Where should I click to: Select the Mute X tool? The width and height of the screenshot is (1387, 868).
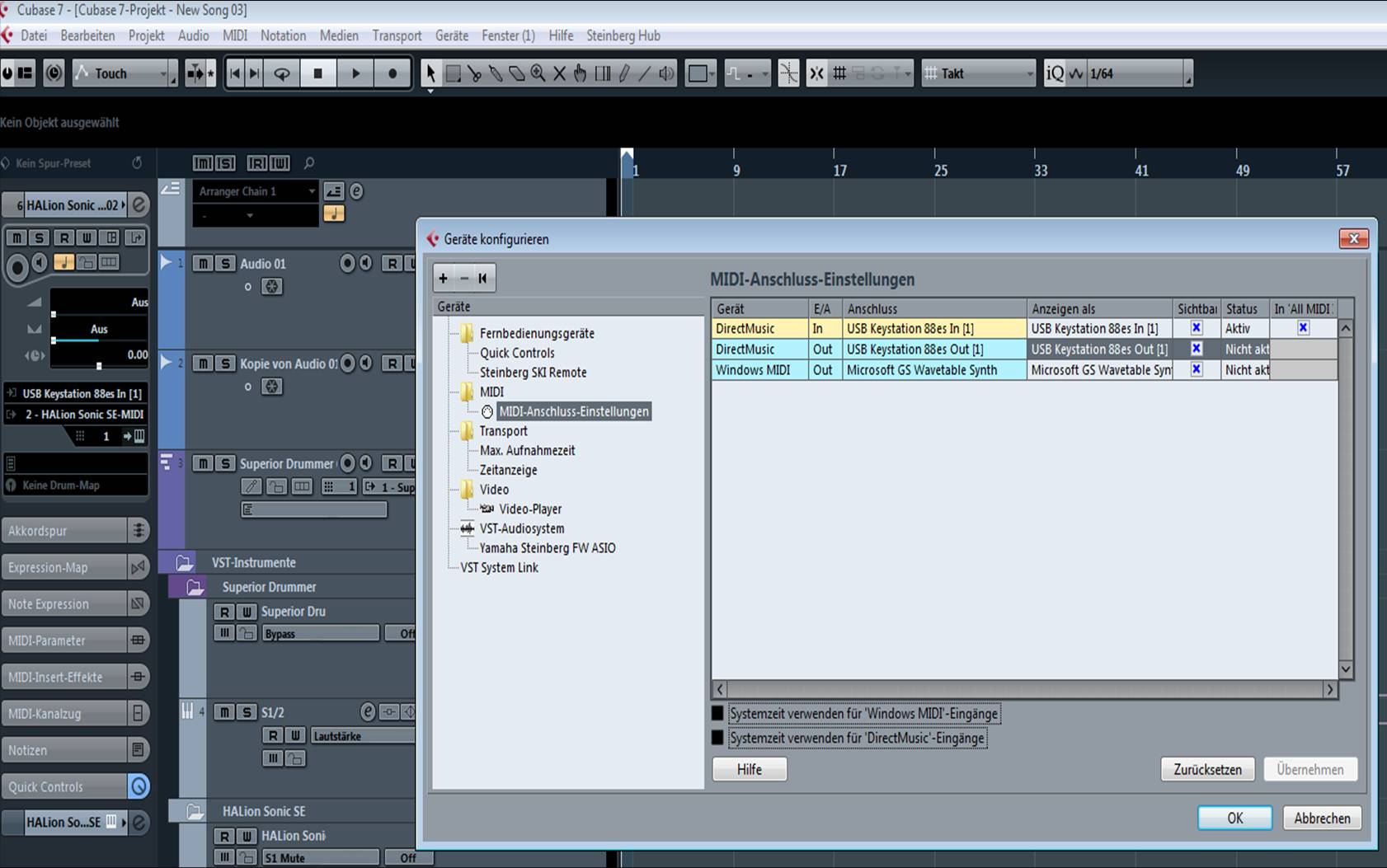click(559, 73)
